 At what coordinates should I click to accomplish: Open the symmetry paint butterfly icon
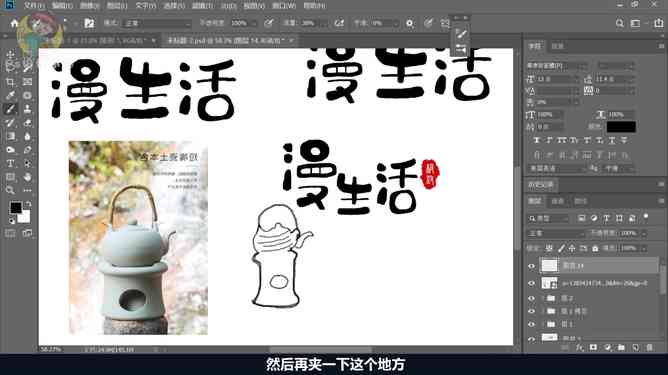[x=444, y=23]
